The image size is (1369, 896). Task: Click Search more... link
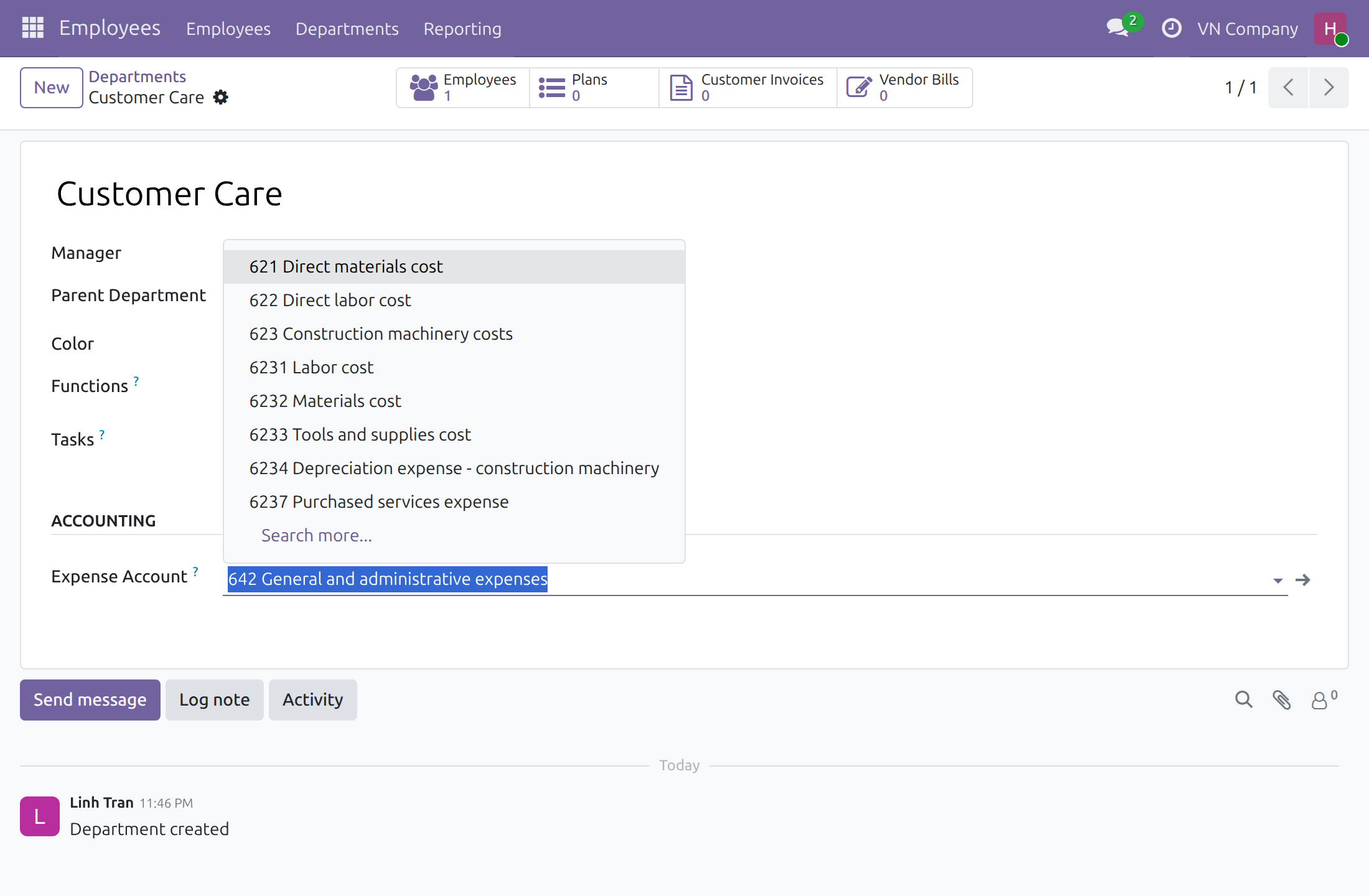[317, 536]
